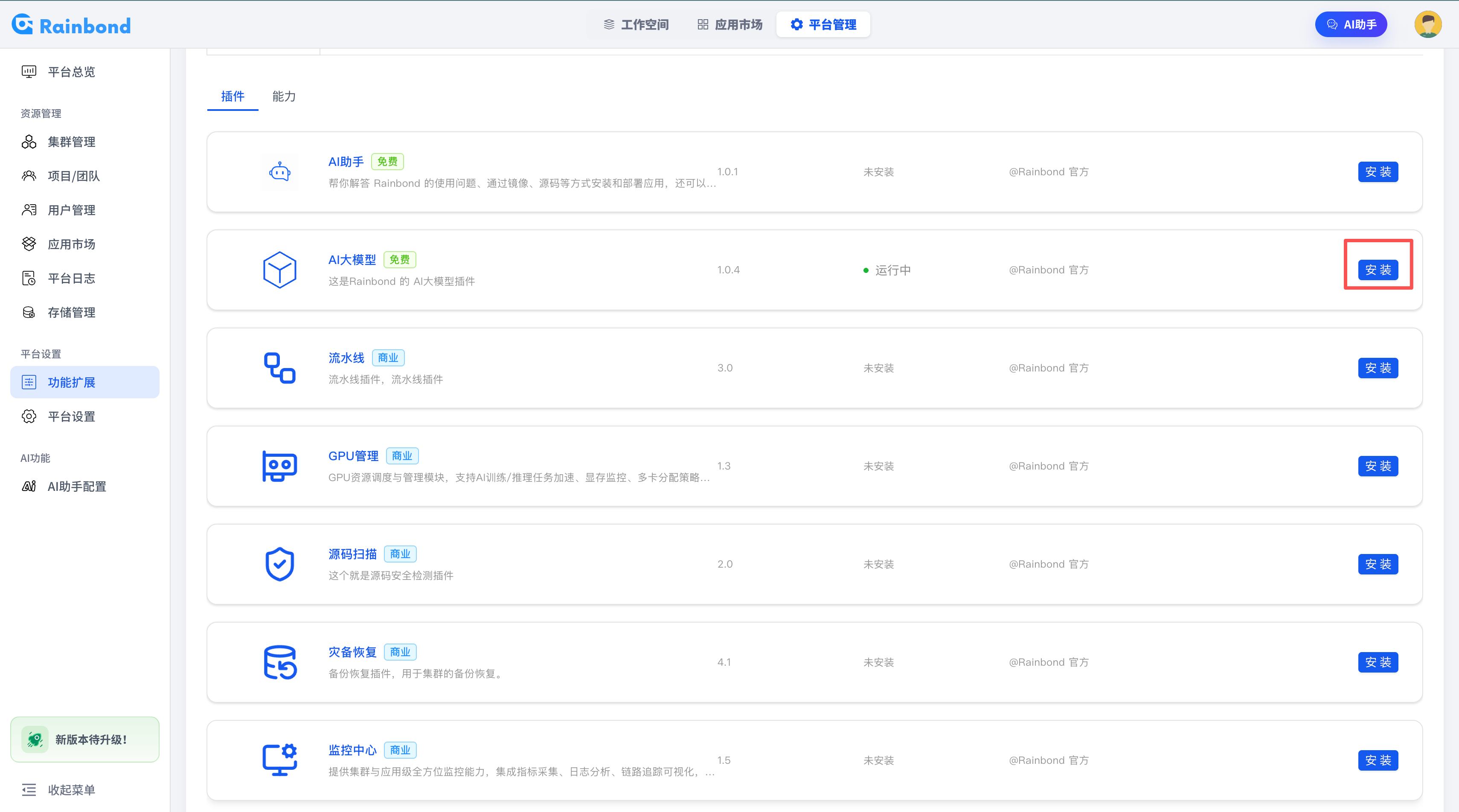
Task: Click version 1.0.4 in AI大模型 row
Action: (728, 270)
